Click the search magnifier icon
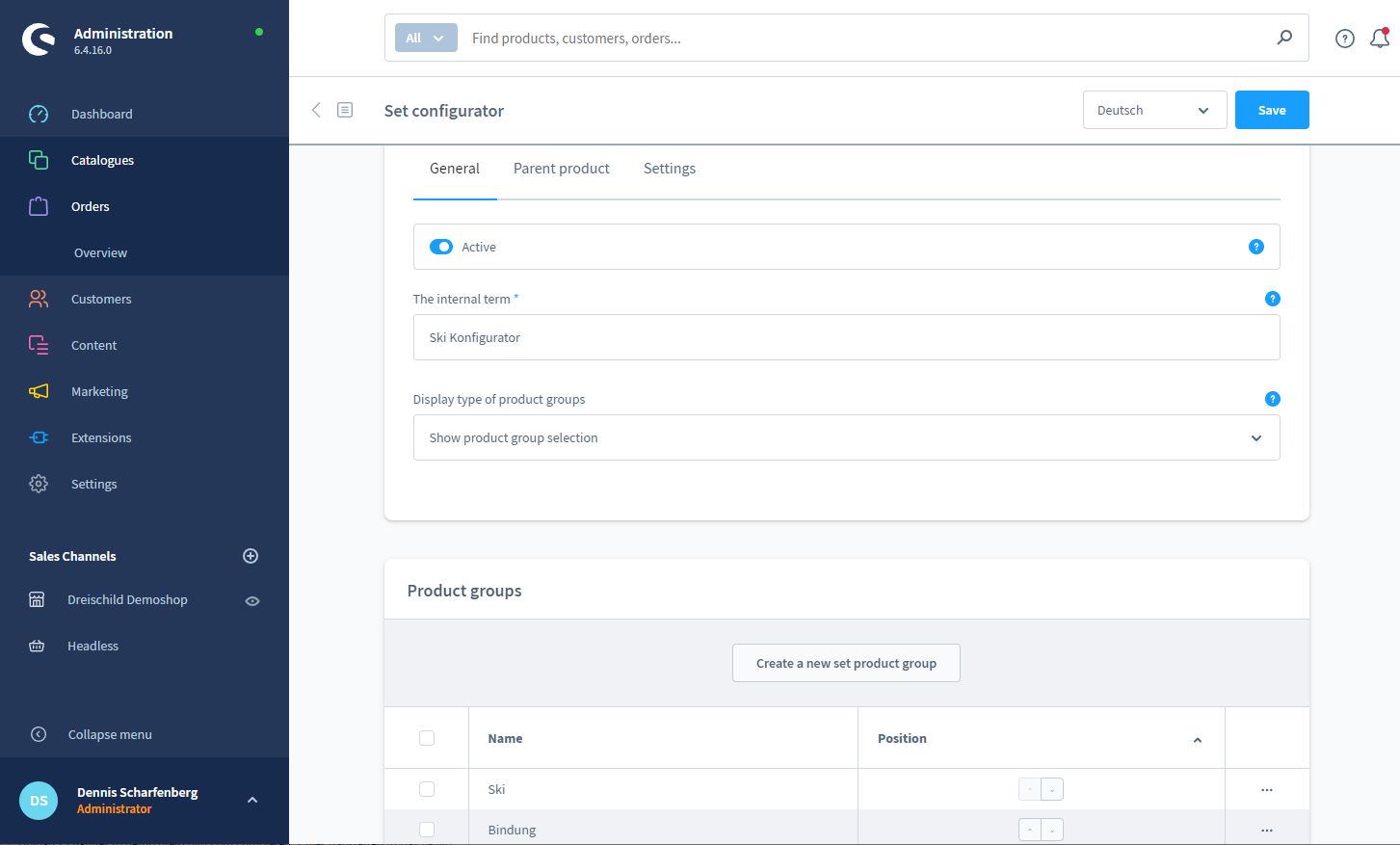1400x845 pixels. coord(1284,38)
